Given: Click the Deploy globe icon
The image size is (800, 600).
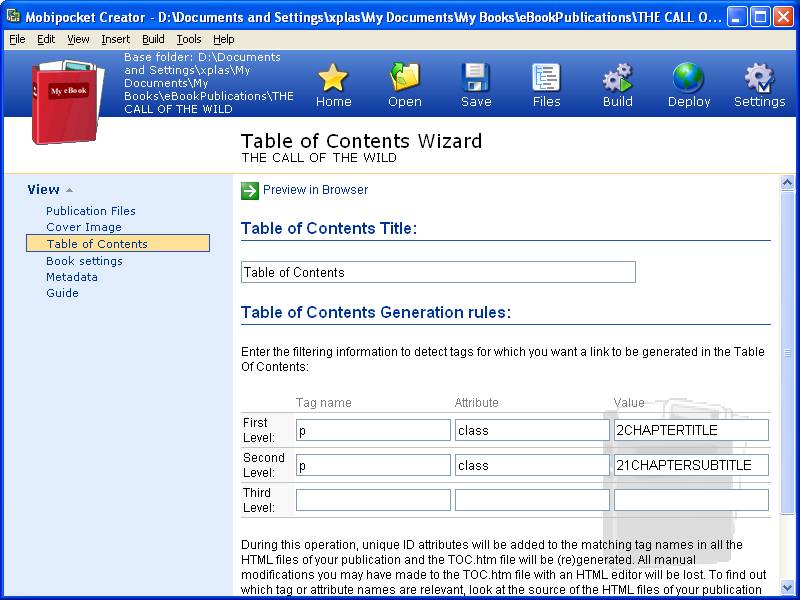Looking at the screenshot, I should click(x=688, y=78).
